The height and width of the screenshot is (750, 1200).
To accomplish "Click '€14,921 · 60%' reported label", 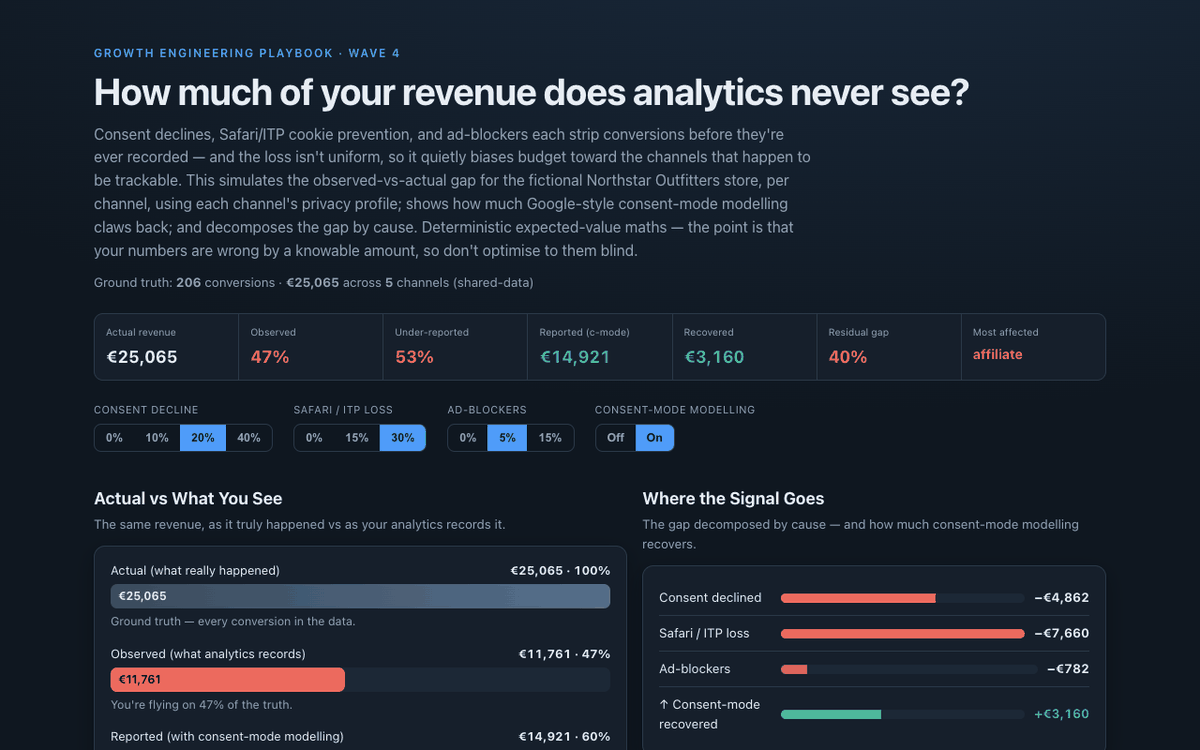I will [564, 736].
